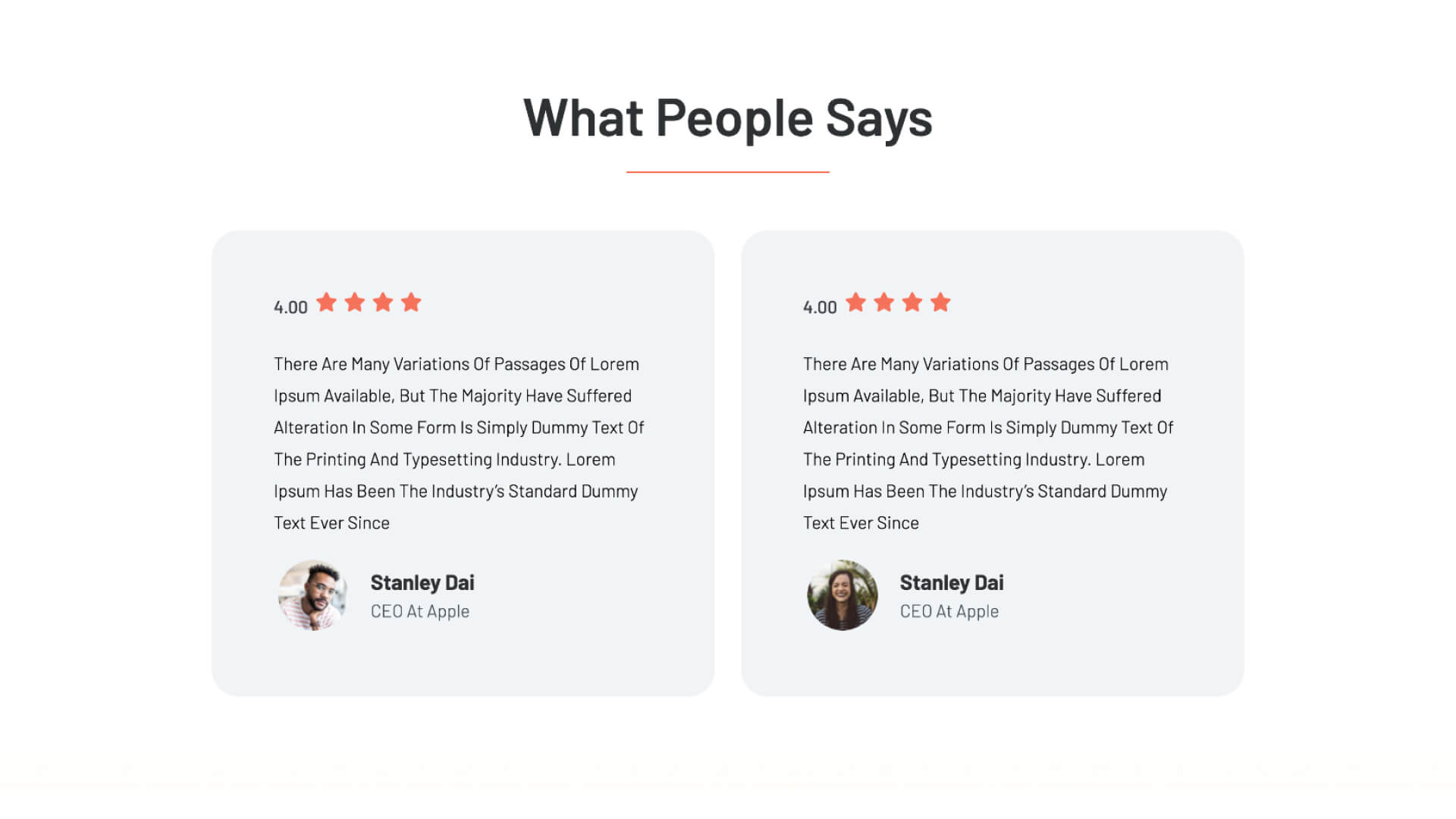Viewport: 1456px width, 819px height.
Task: Click the What People Says heading
Action: (x=728, y=118)
